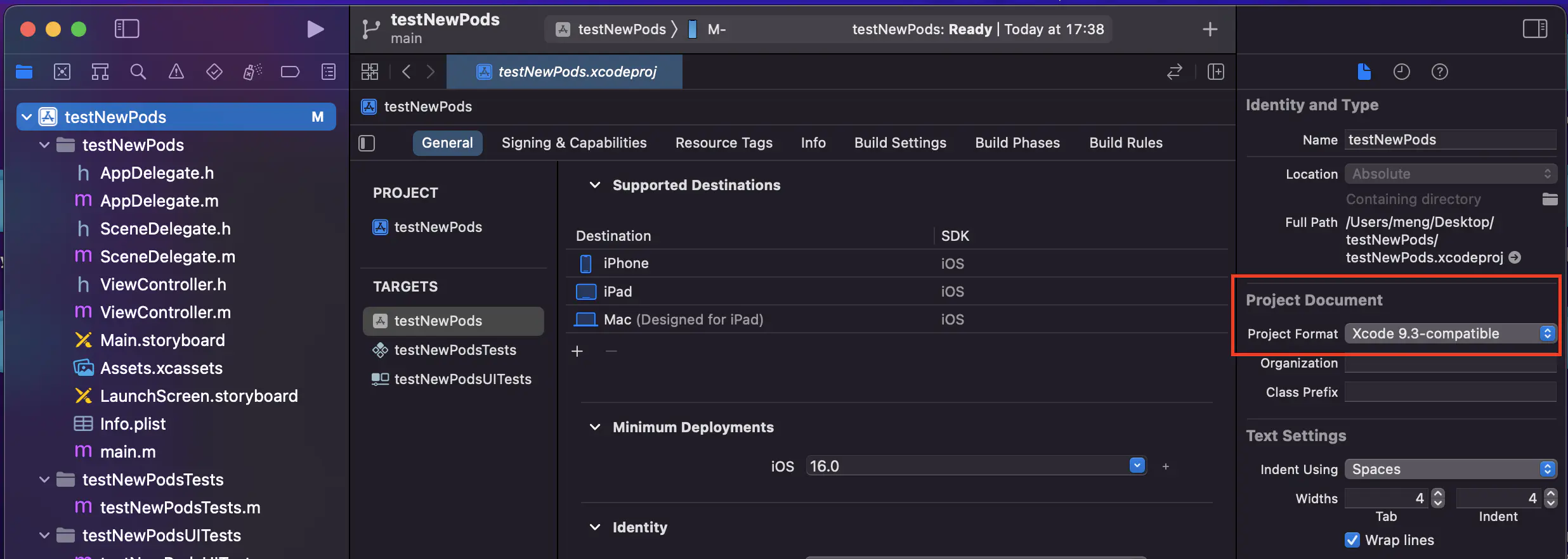Collapse the testNewPods folder group
The height and width of the screenshot is (559, 1568).
pyautogui.click(x=44, y=145)
